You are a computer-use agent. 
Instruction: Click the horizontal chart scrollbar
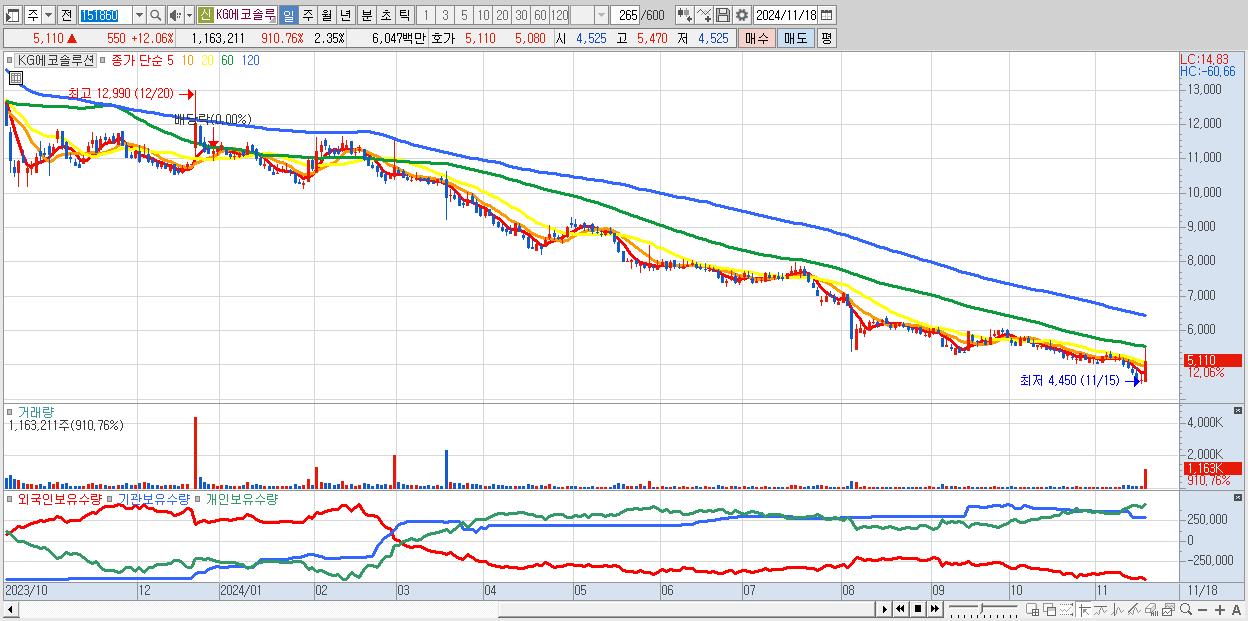tap(685, 609)
